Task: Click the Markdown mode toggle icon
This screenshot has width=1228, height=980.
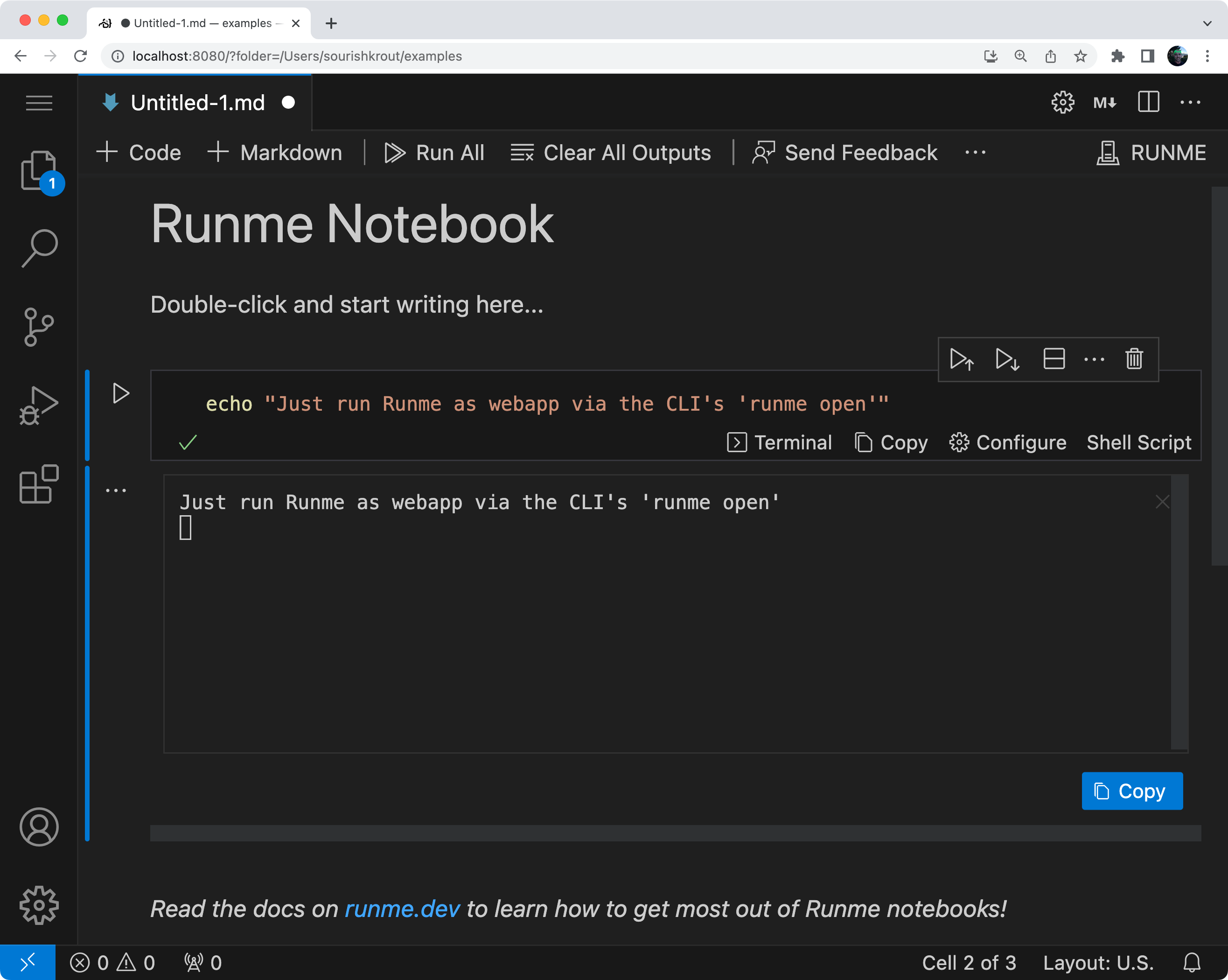Action: (x=1104, y=102)
